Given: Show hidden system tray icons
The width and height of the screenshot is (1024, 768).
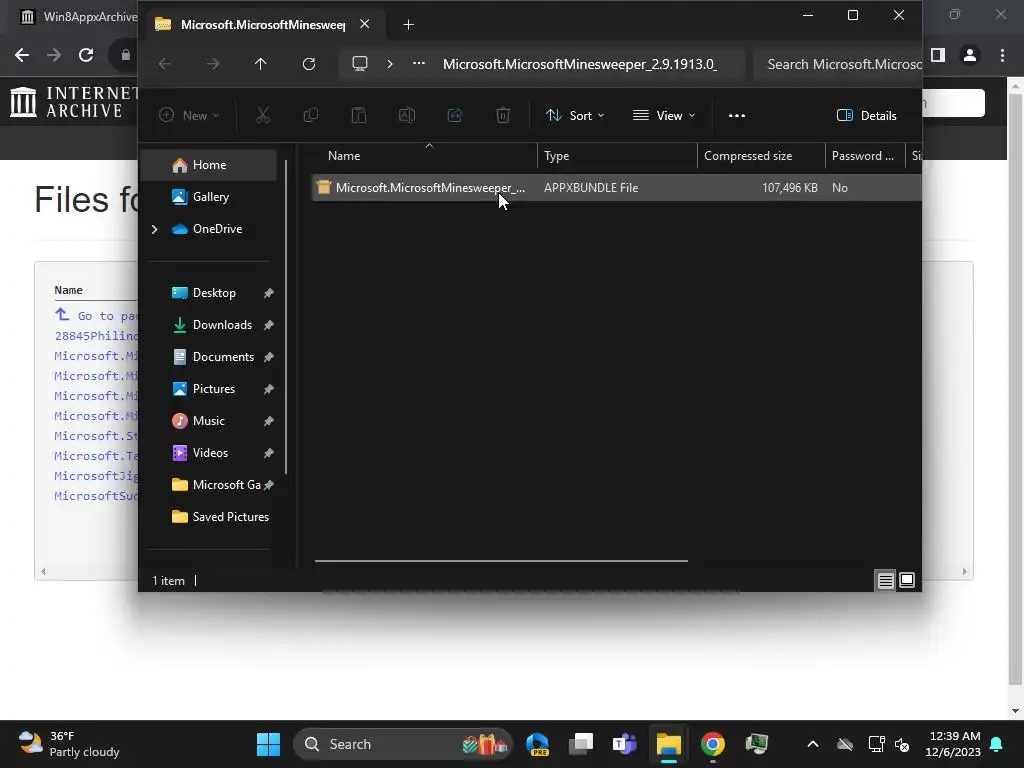Looking at the screenshot, I should (x=812, y=744).
